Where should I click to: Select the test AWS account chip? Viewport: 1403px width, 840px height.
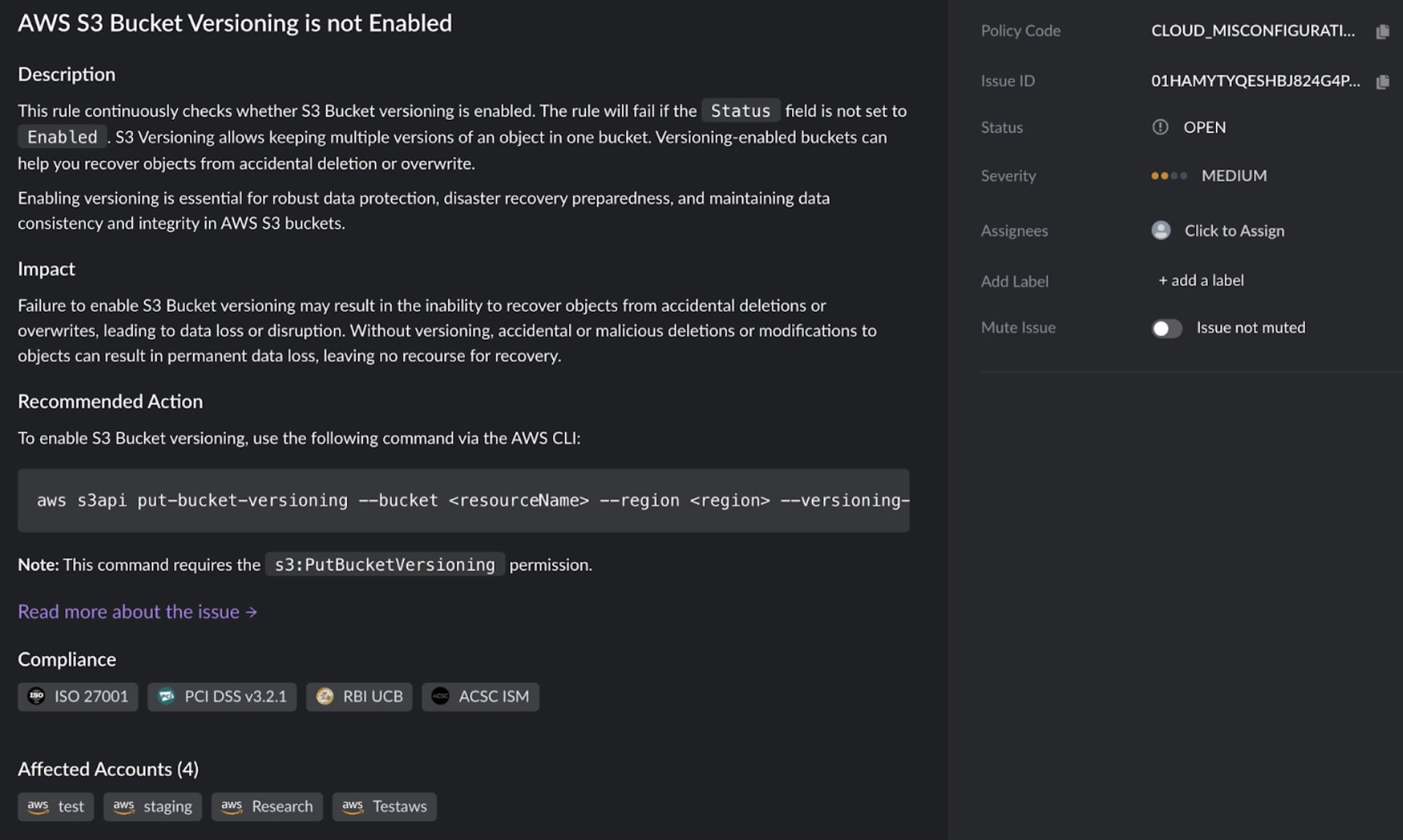point(56,806)
